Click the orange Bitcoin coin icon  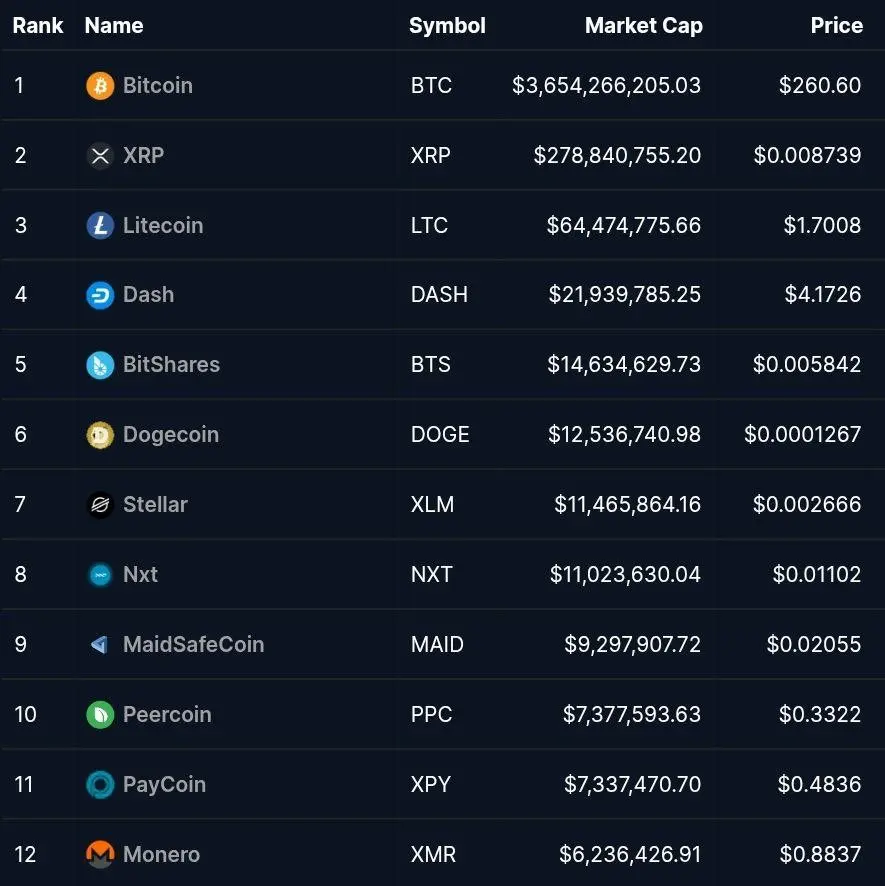[100, 86]
